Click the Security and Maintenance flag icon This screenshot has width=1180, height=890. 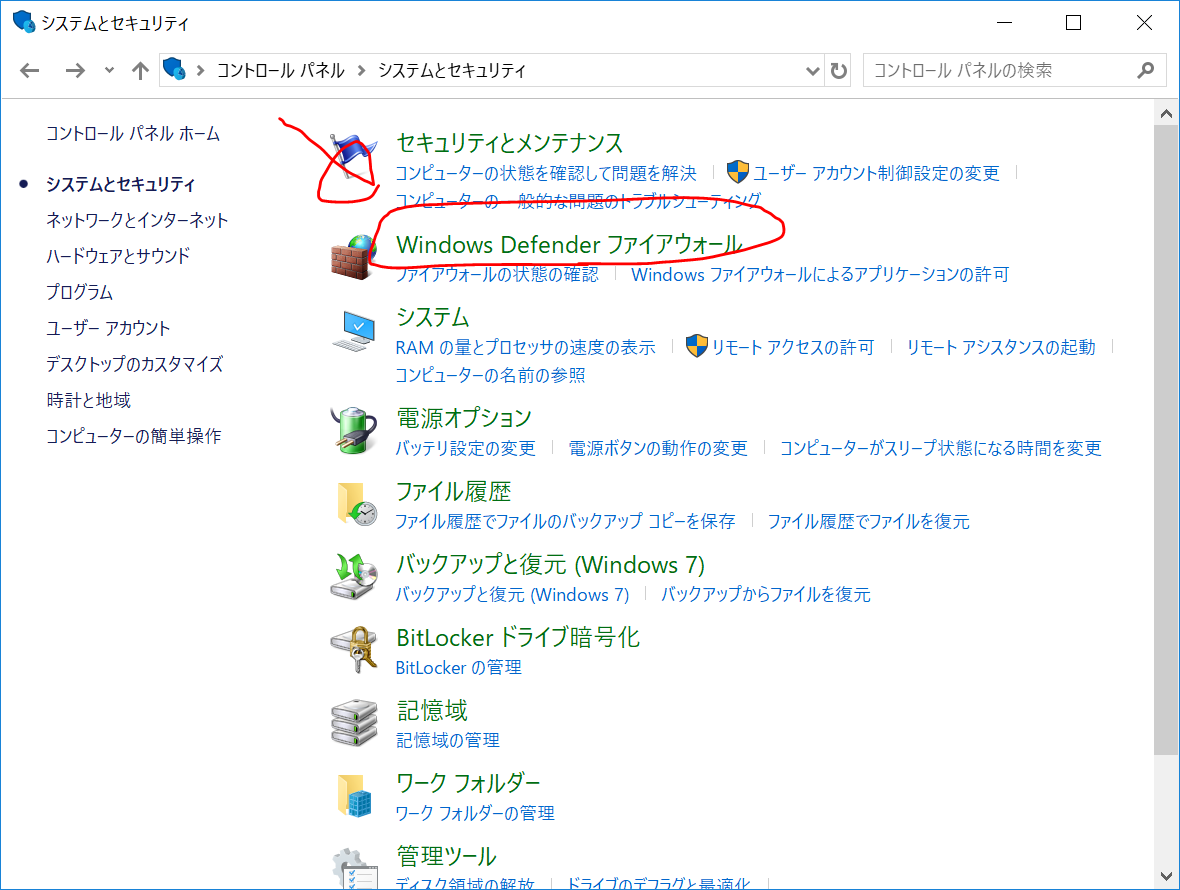pos(354,158)
